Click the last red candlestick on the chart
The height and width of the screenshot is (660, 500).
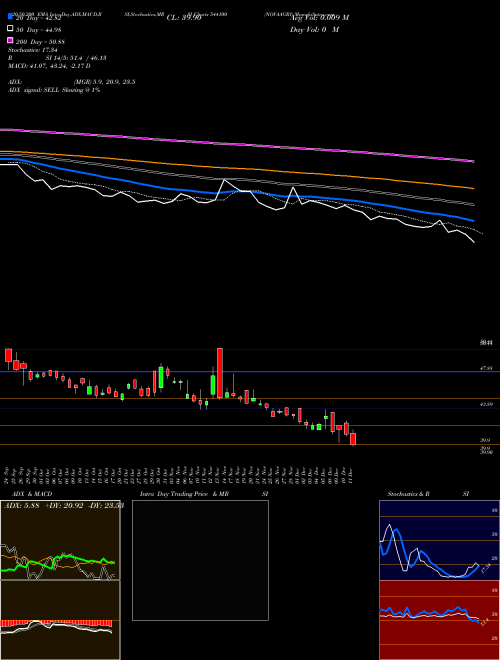click(353, 439)
